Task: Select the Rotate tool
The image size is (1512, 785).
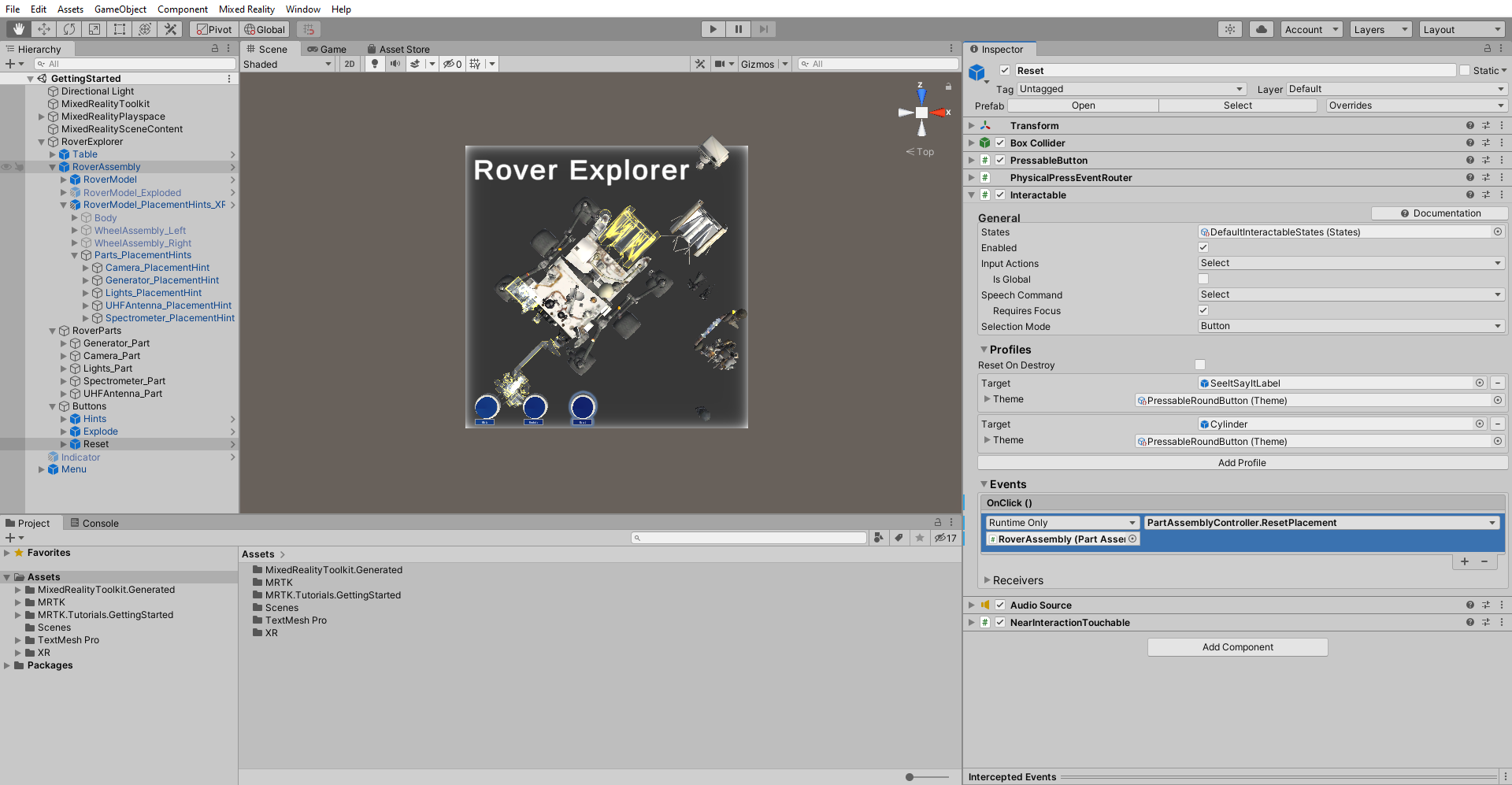Action: 69,29
